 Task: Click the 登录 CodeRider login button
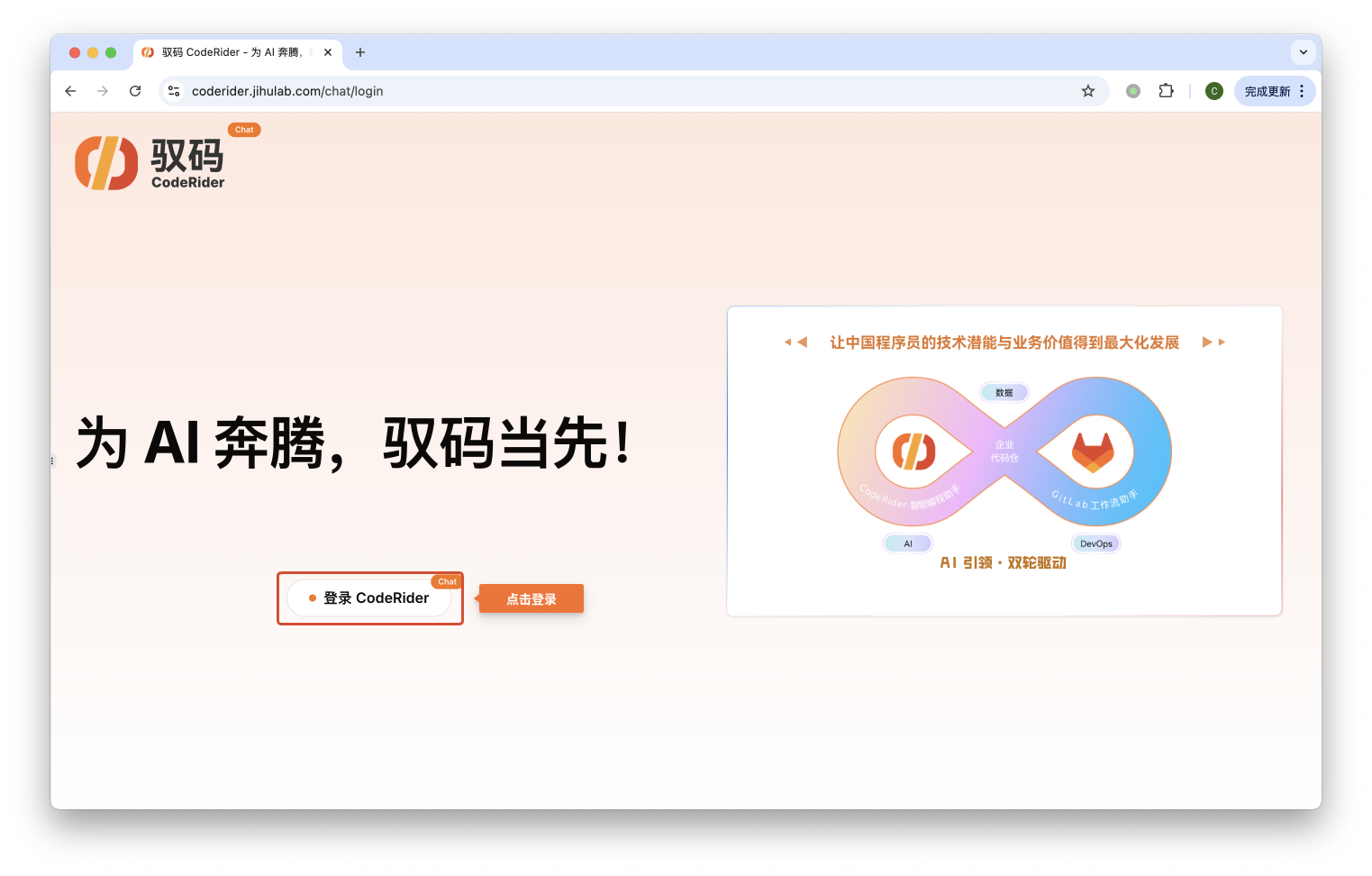click(x=369, y=598)
